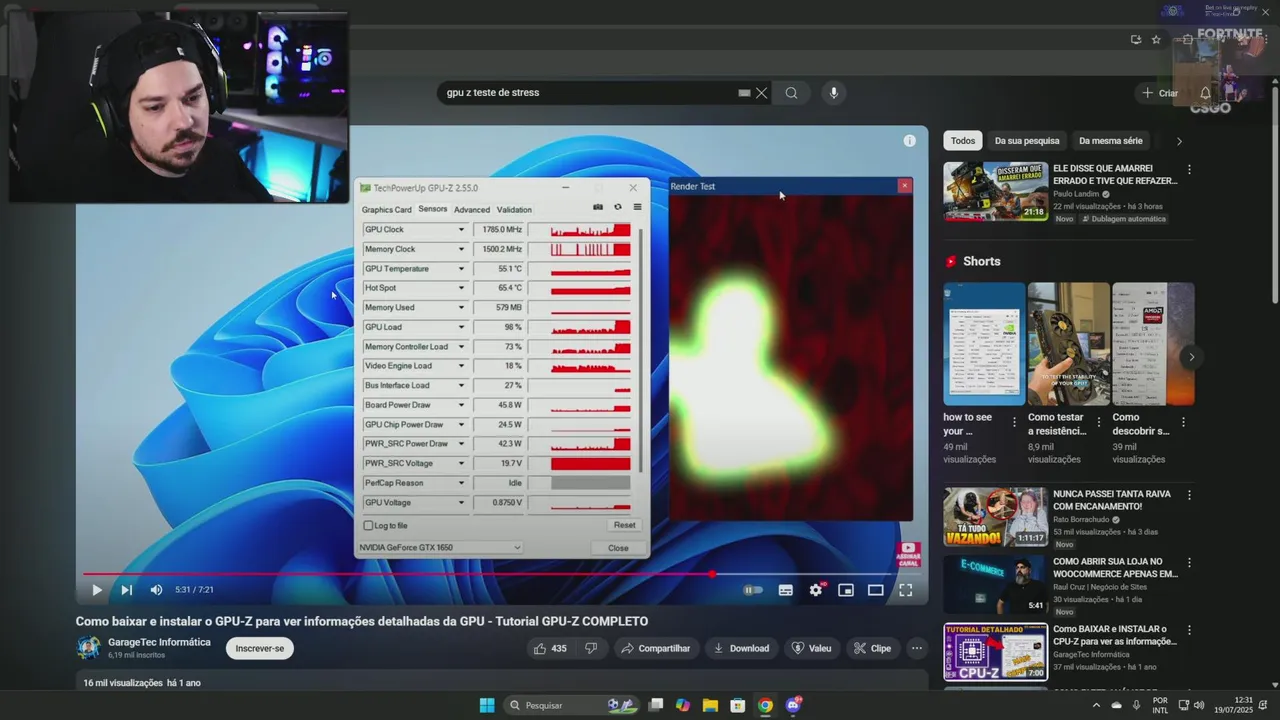Show more filter chips with arrow
The width and height of the screenshot is (1280, 720).
(x=1179, y=141)
